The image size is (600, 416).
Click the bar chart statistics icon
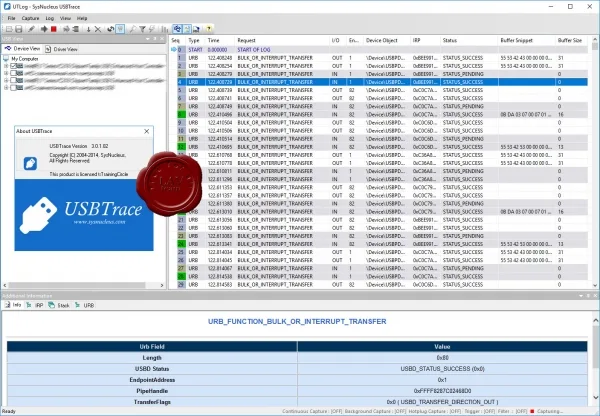tap(165, 29)
